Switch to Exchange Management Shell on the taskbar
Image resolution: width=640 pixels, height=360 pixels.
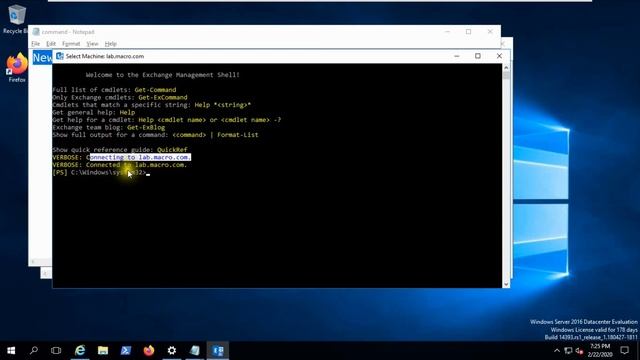click(x=218, y=351)
